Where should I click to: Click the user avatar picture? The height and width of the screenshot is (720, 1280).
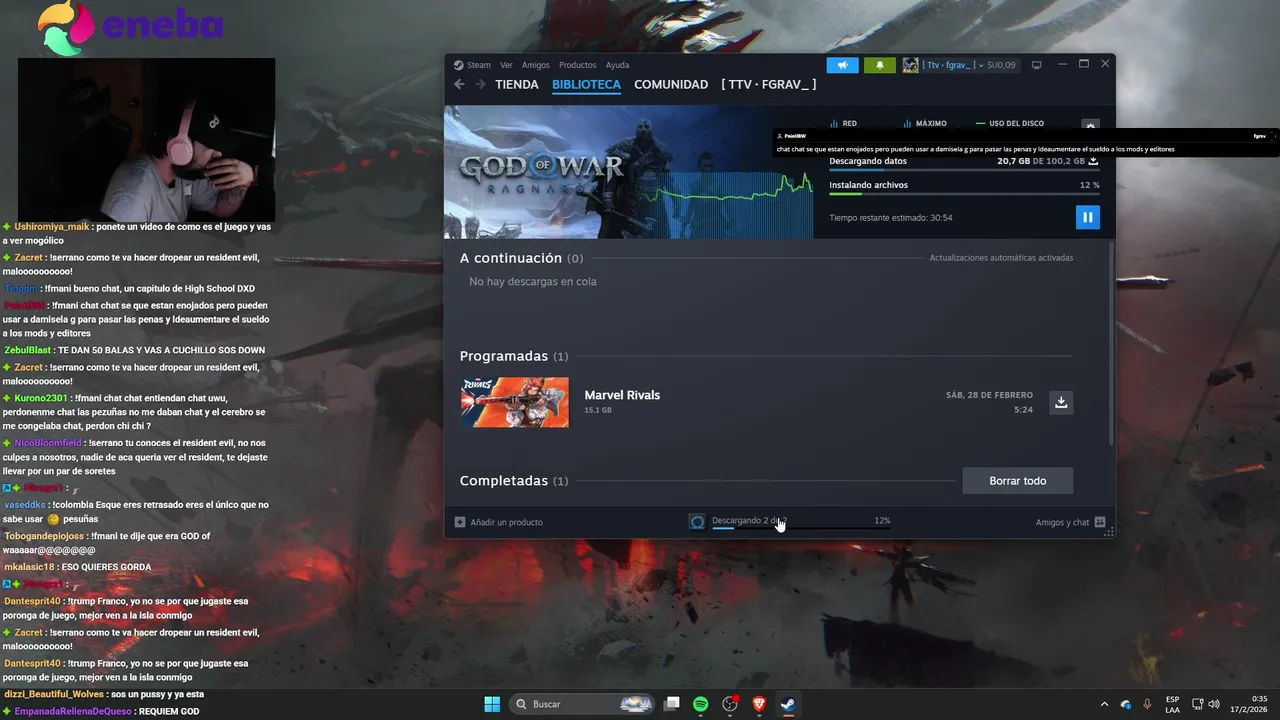[x=910, y=65]
